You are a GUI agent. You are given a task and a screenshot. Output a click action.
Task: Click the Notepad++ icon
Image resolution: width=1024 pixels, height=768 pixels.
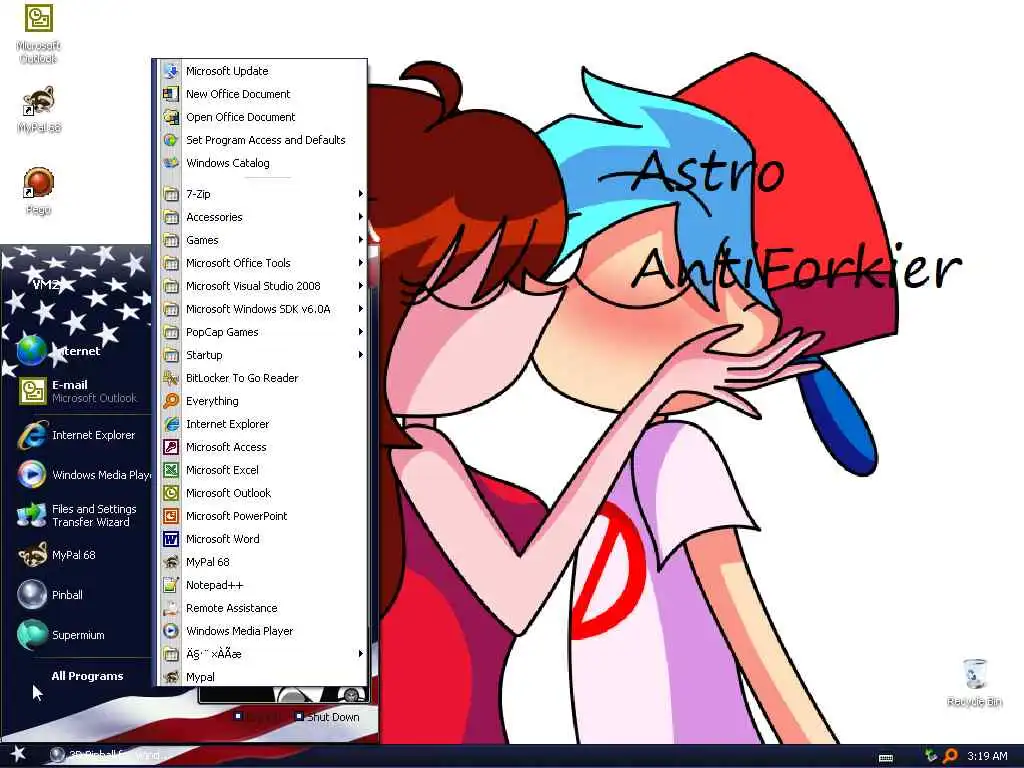(x=171, y=585)
